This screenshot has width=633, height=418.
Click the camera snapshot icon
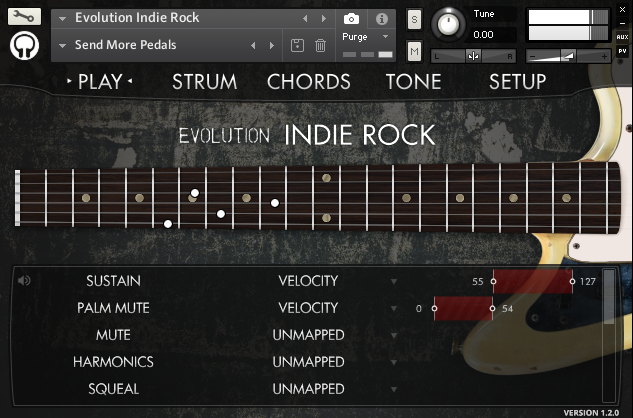[x=351, y=19]
